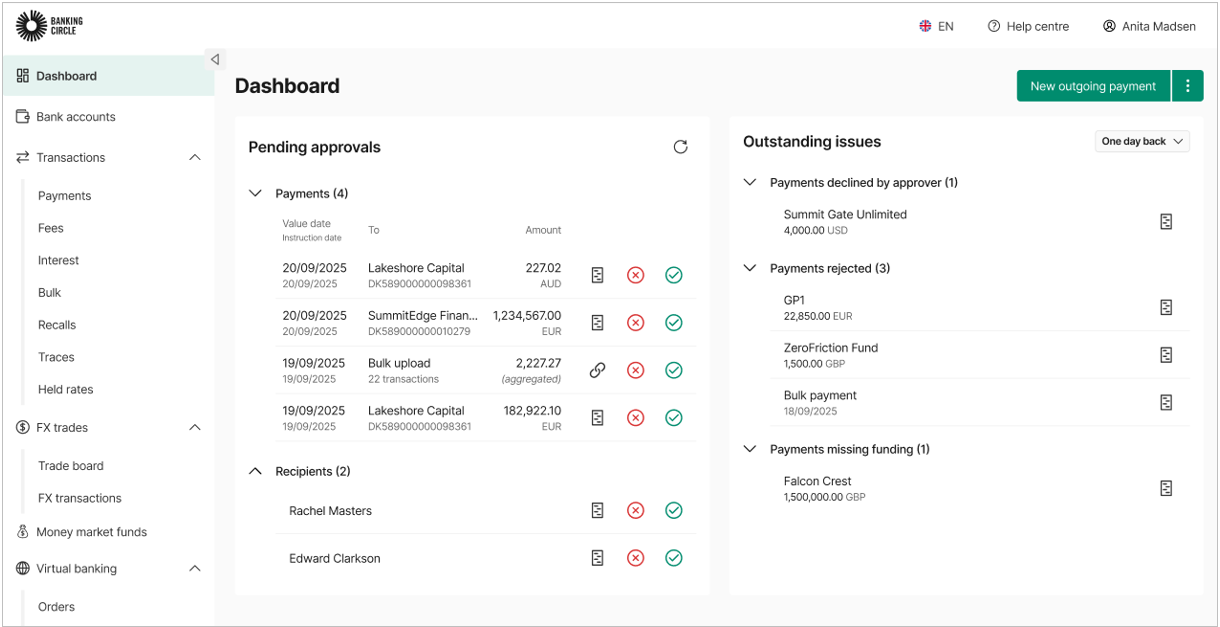Viewport: 1220px width, 627px height.
Task: Decline the Lakeshore Capital 227.02 AUD payment
Action: coord(635,275)
